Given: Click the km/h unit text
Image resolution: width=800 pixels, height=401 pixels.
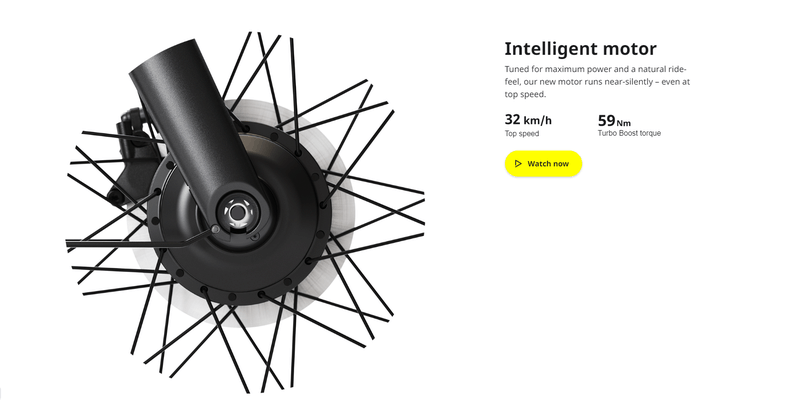Looking at the screenshot, I should tap(538, 121).
